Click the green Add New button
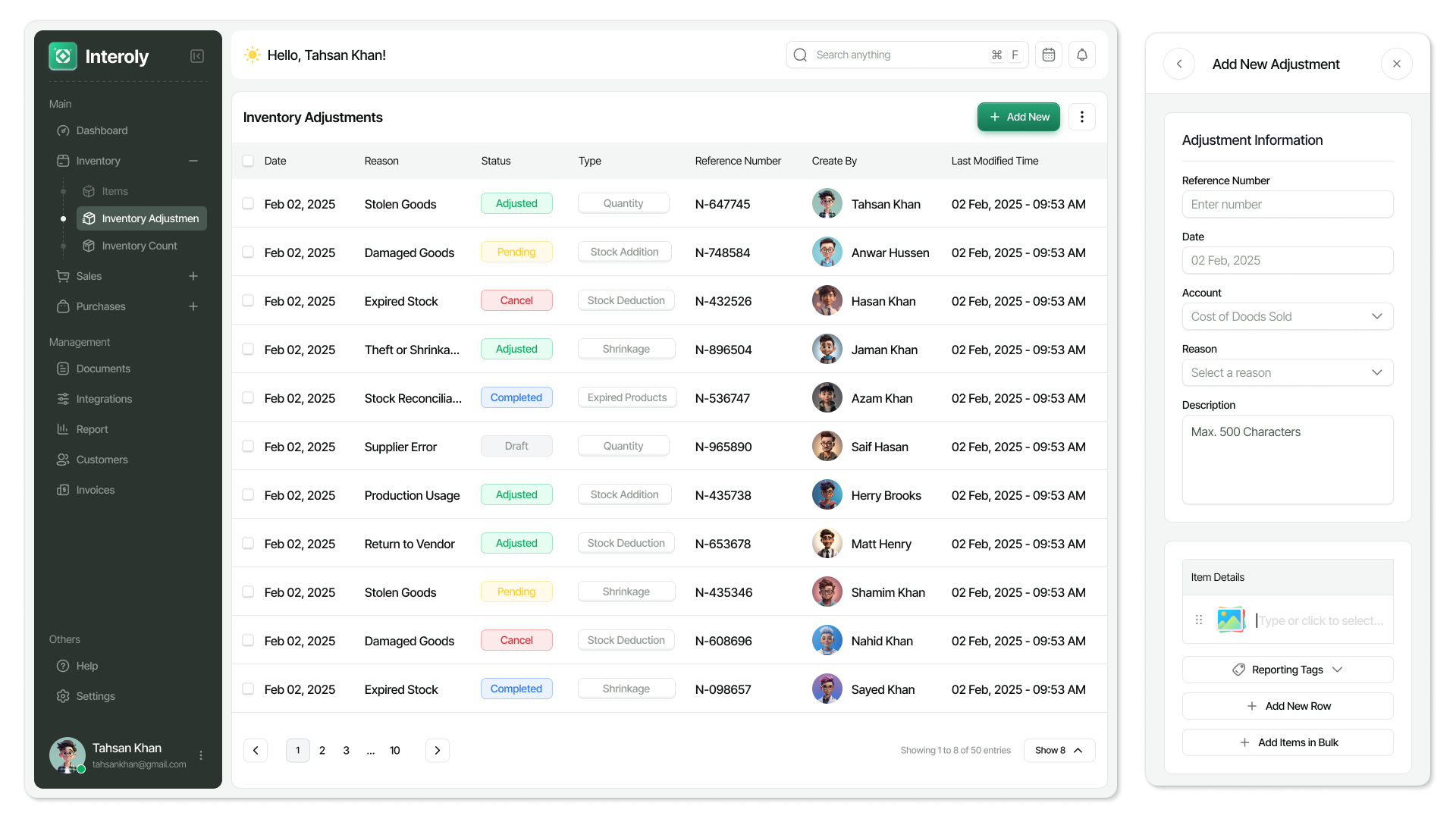 coord(1018,117)
